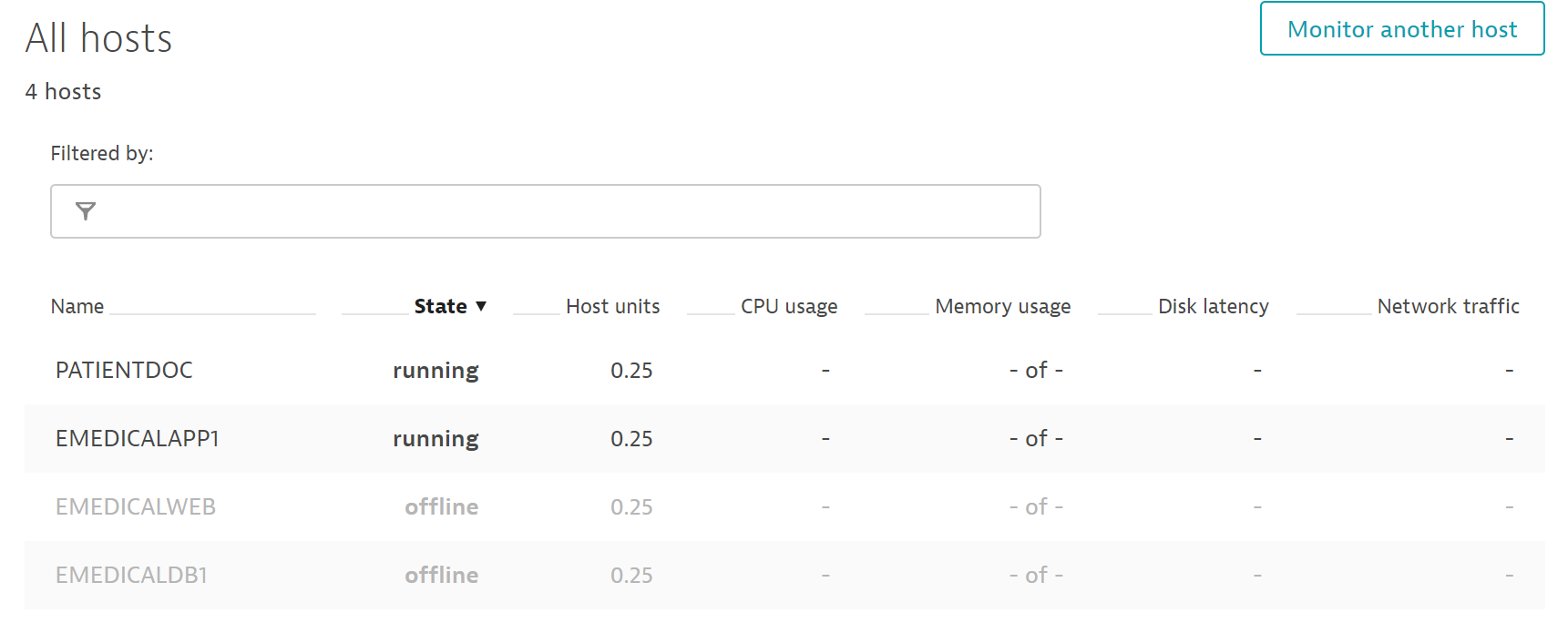Open the EMEDICALAPP1 host
1568x623 pixels.
pyautogui.click(x=138, y=439)
